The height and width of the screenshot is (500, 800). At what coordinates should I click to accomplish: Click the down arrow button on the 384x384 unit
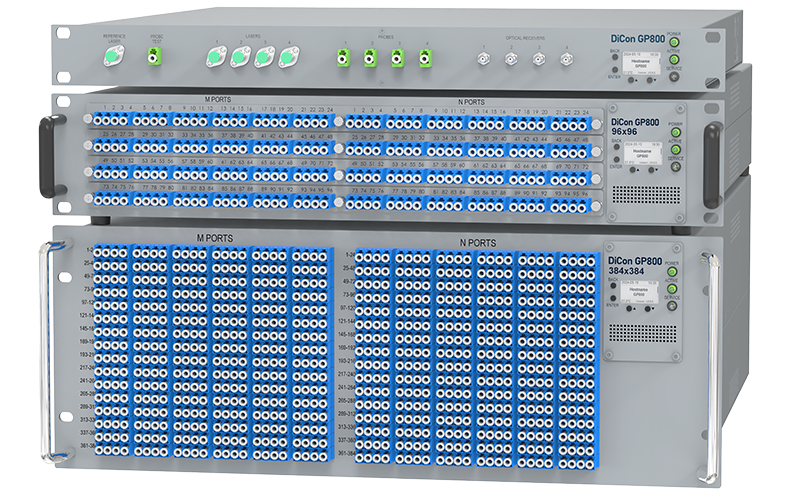tap(647, 309)
